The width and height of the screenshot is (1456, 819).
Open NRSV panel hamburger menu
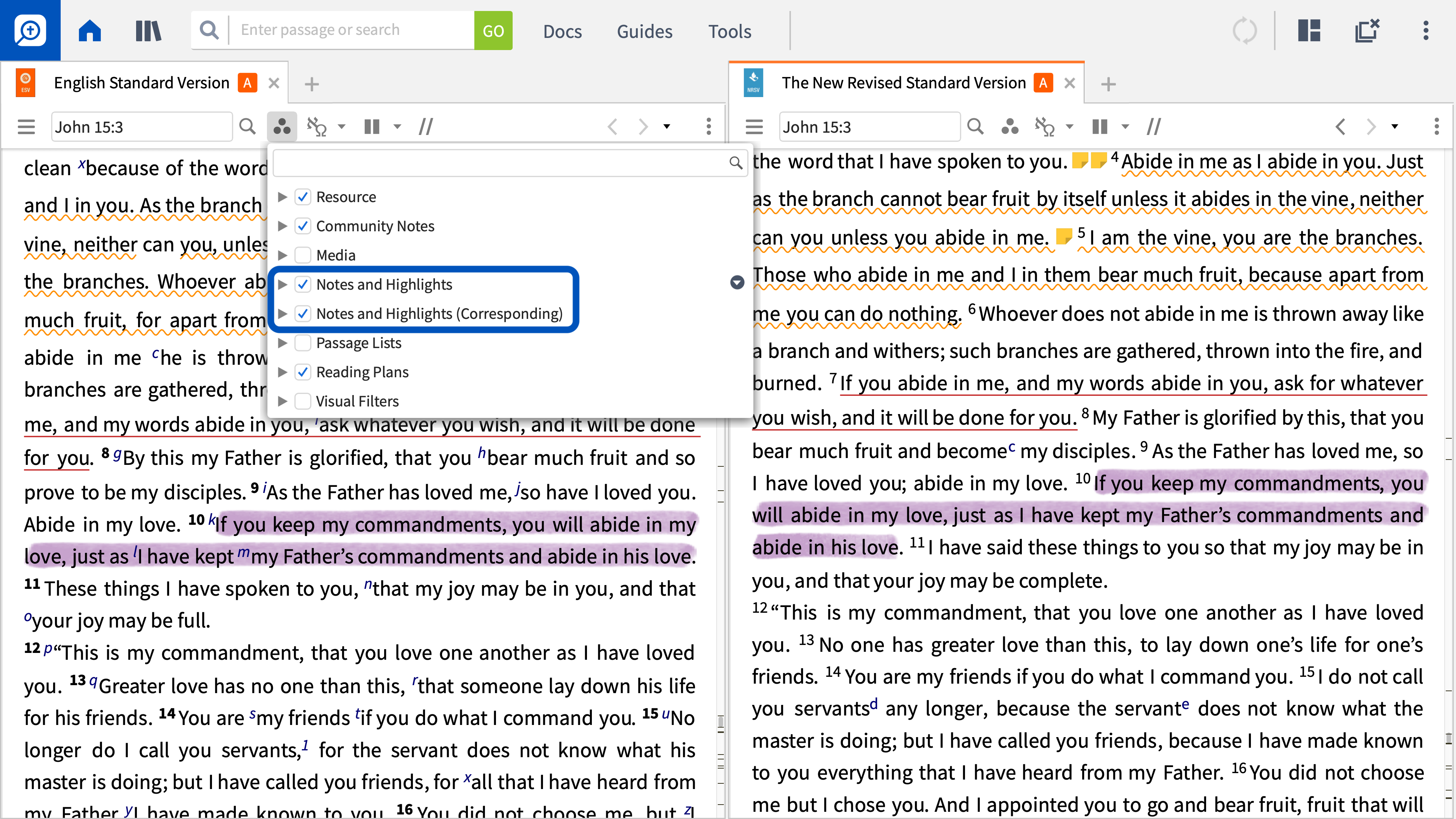(755, 127)
